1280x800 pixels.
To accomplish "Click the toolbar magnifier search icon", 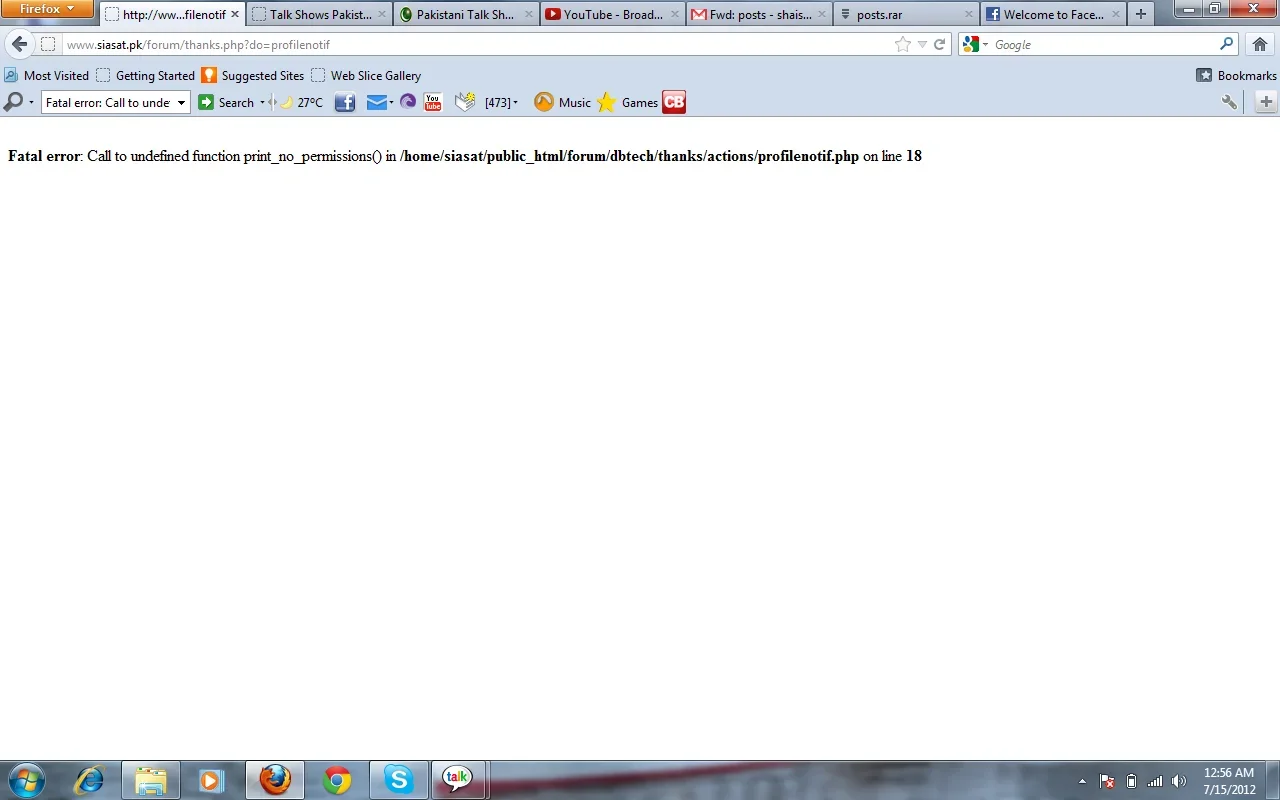I will click(x=13, y=102).
